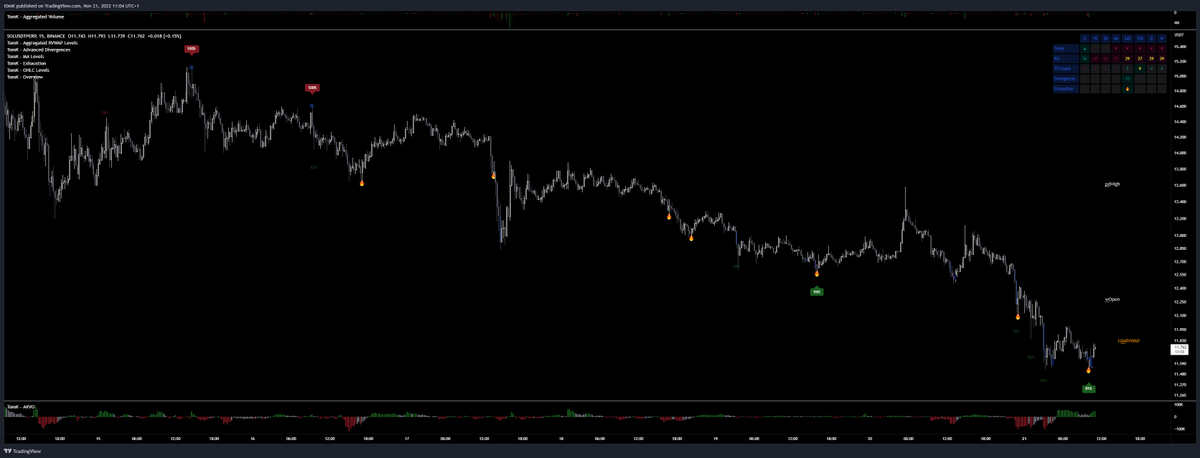The image size is (1200, 458).
Task: Click the RSI value under the 720 column
Action: (1140, 58)
